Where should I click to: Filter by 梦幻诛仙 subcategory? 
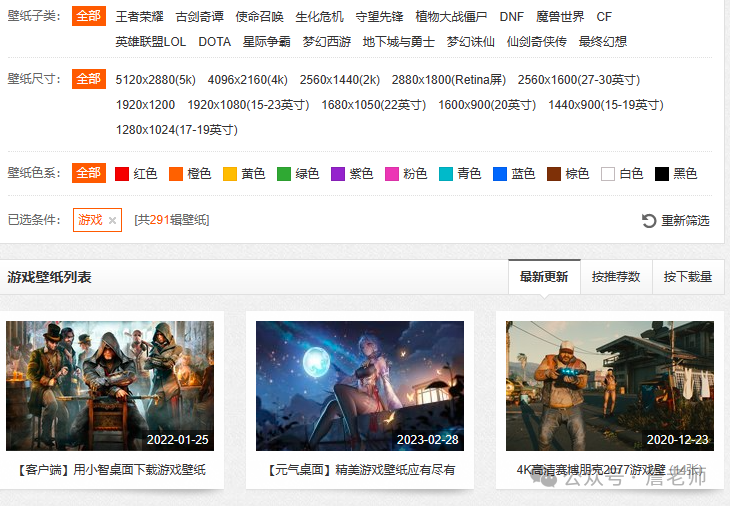point(471,42)
